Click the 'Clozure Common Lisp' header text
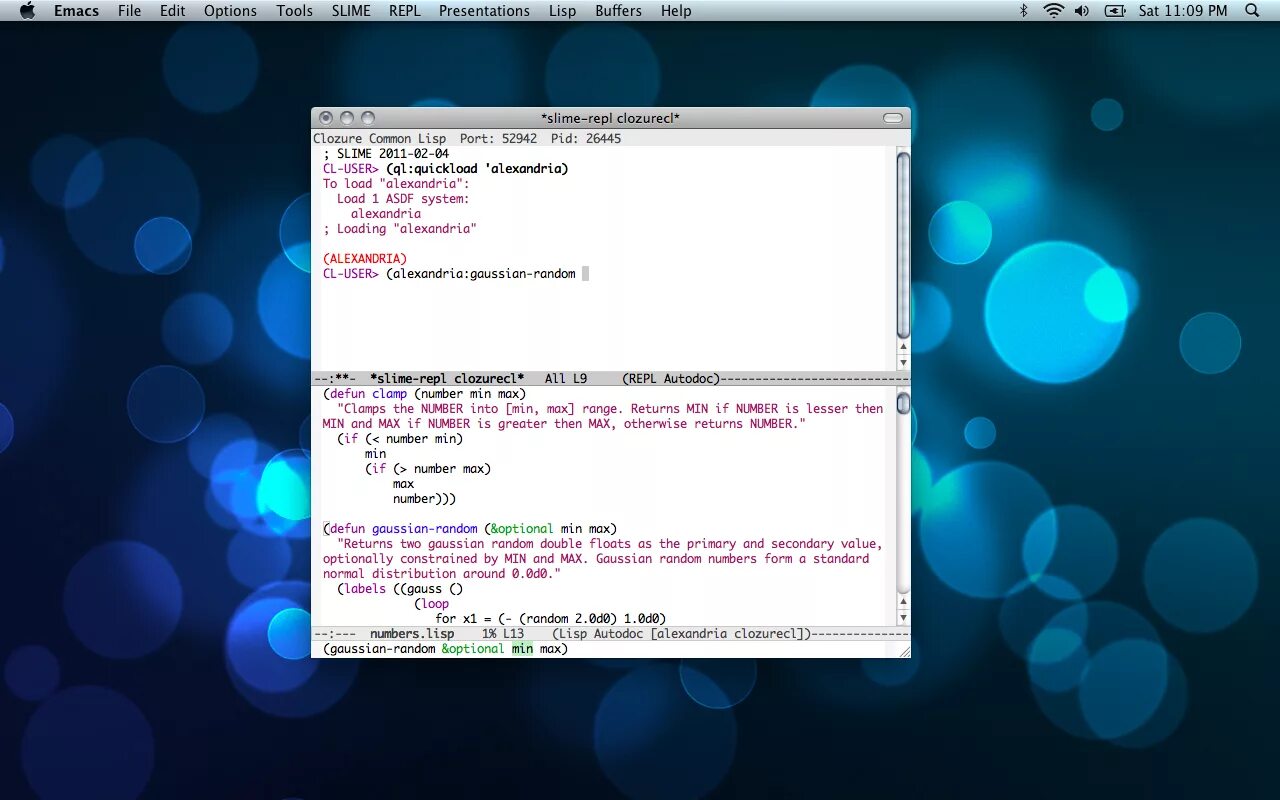The width and height of the screenshot is (1280, 800). pyautogui.click(x=380, y=139)
